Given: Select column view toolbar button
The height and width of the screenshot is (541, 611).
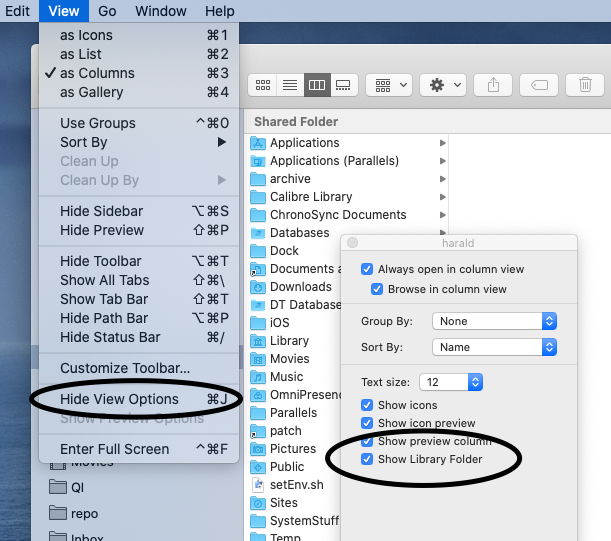Looking at the screenshot, I should click(x=317, y=85).
